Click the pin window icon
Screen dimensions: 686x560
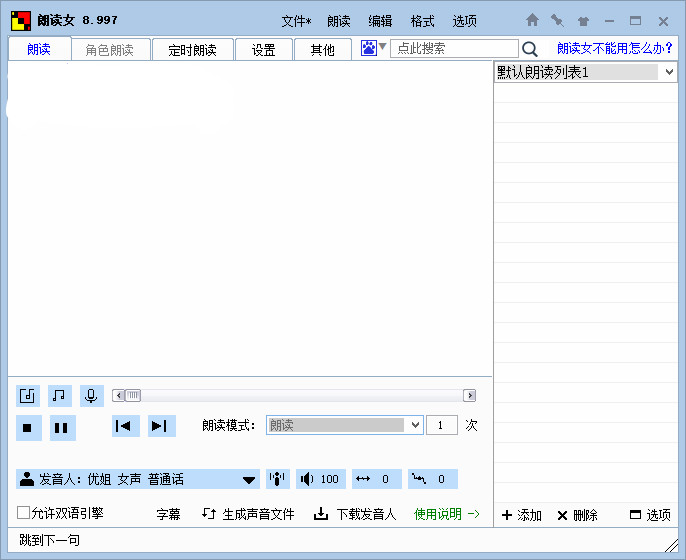tap(557, 20)
